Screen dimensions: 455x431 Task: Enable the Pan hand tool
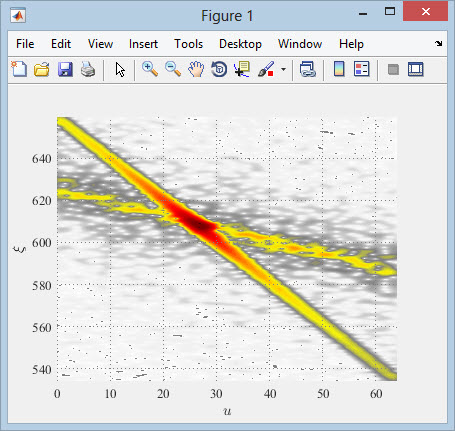[x=196, y=69]
